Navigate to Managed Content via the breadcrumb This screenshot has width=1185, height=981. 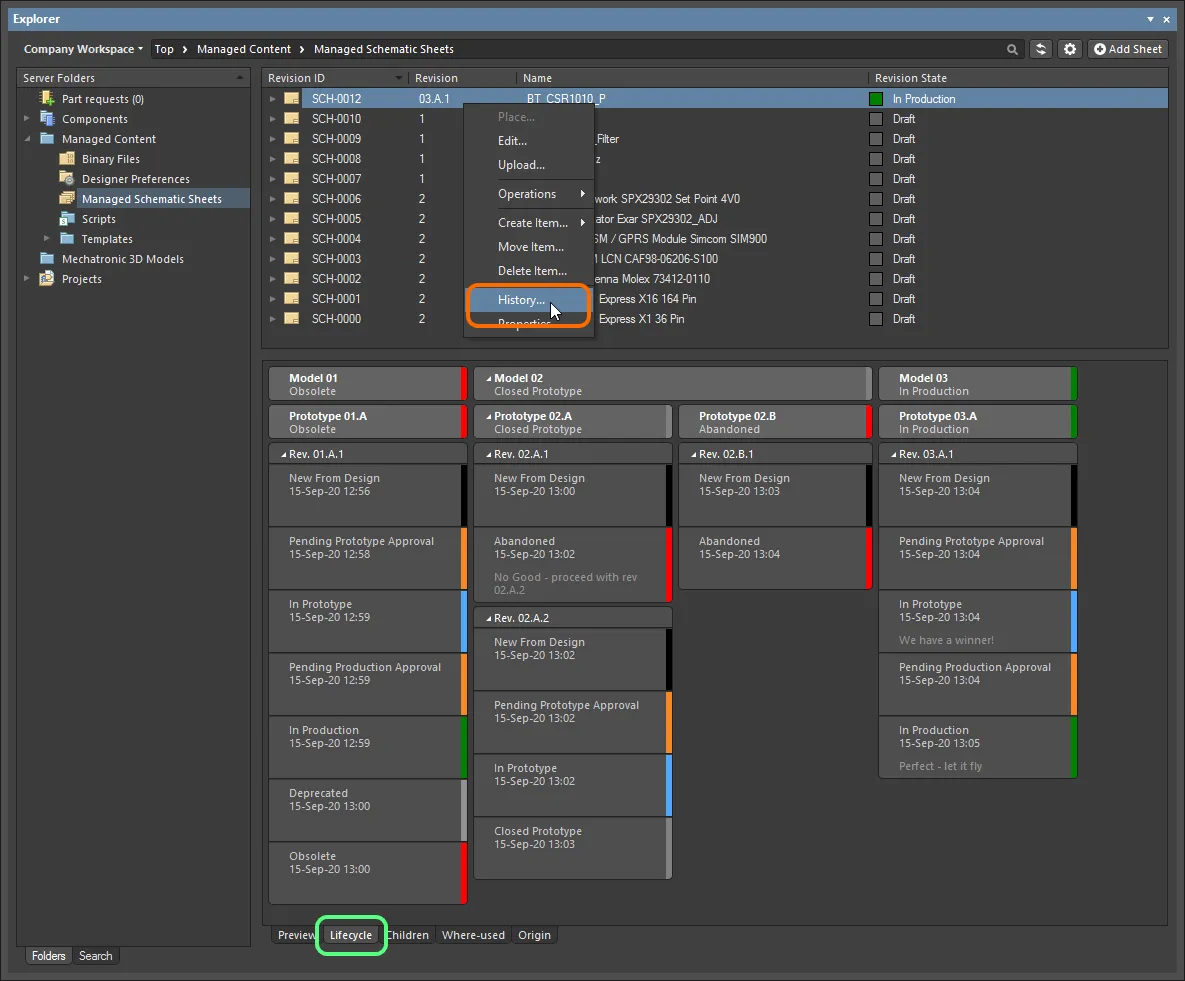click(x=245, y=48)
